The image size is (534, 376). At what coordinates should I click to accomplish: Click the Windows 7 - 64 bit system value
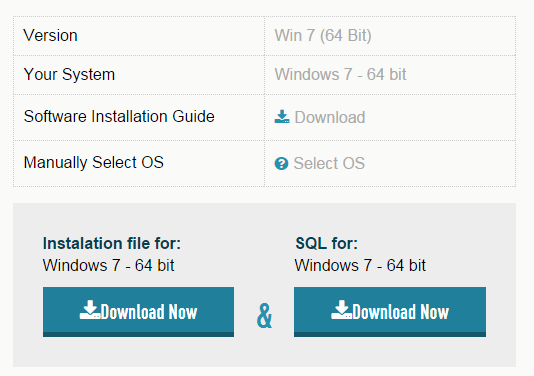point(340,74)
